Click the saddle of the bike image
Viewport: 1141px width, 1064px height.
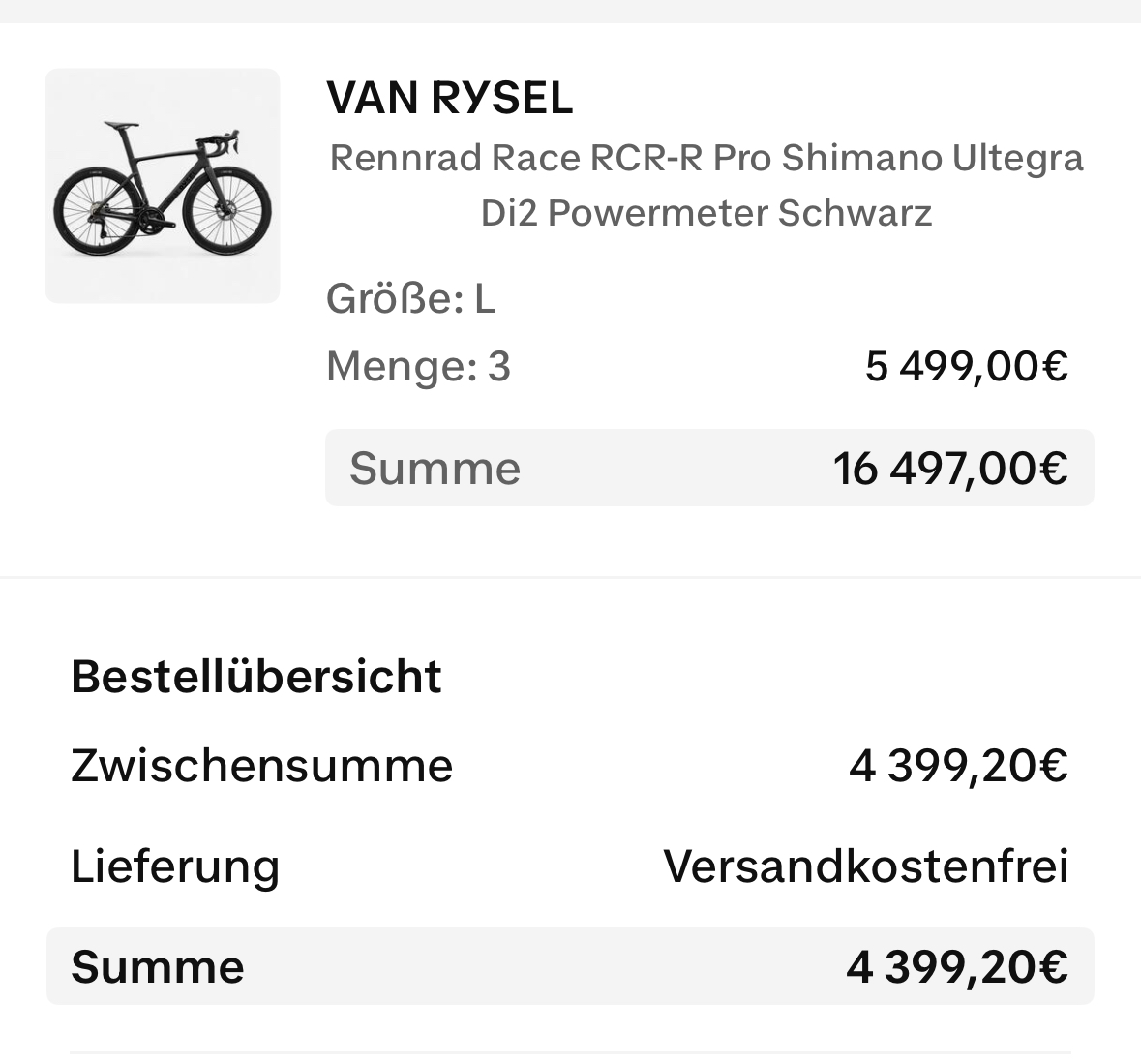click(121, 126)
